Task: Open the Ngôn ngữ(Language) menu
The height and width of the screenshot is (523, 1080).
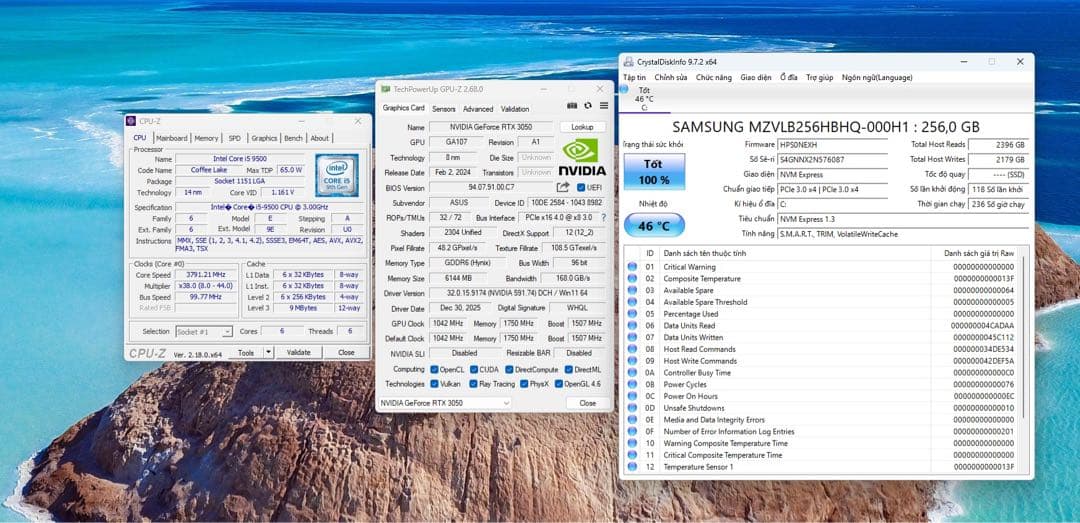Action: (x=877, y=77)
